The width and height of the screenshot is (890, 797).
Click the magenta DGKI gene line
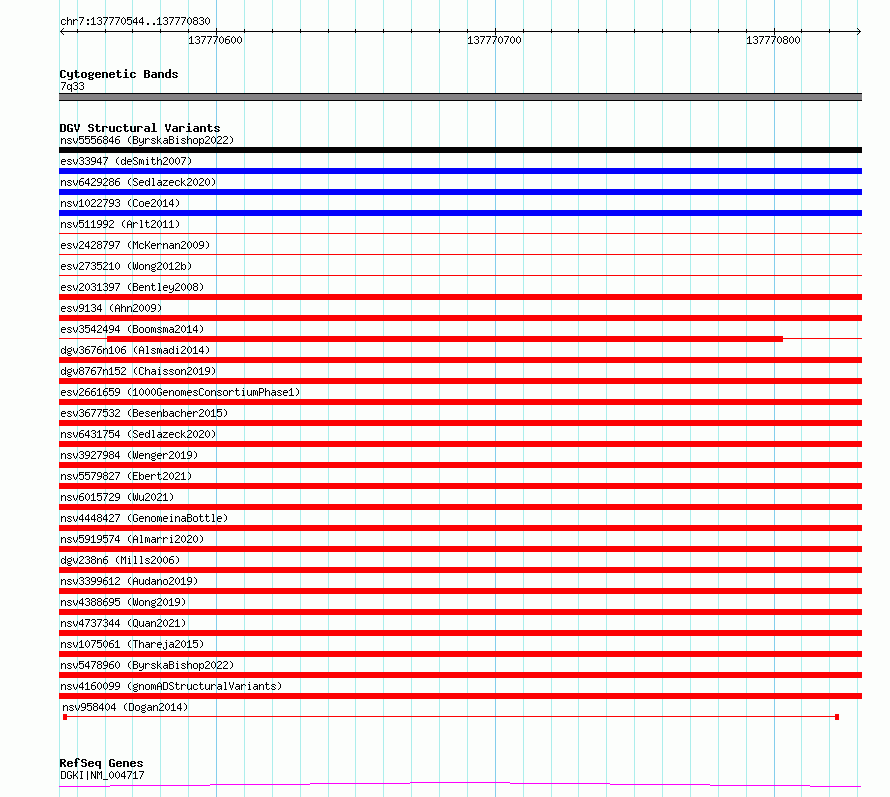click(x=460, y=785)
